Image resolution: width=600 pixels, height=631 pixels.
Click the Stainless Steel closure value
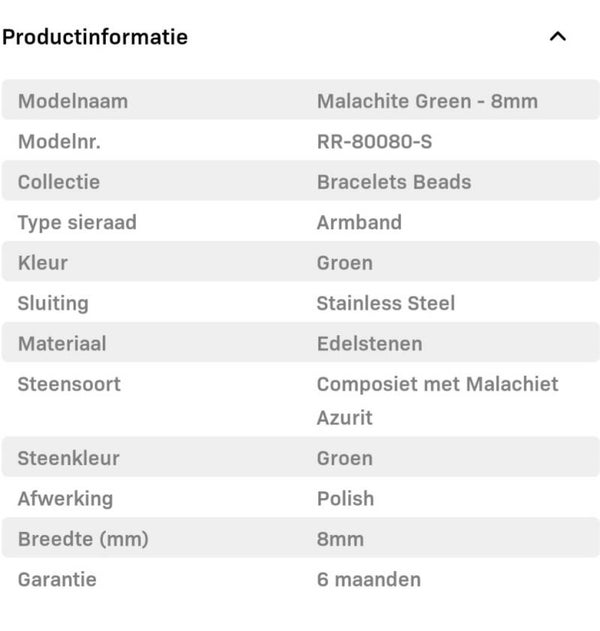[x=385, y=303]
